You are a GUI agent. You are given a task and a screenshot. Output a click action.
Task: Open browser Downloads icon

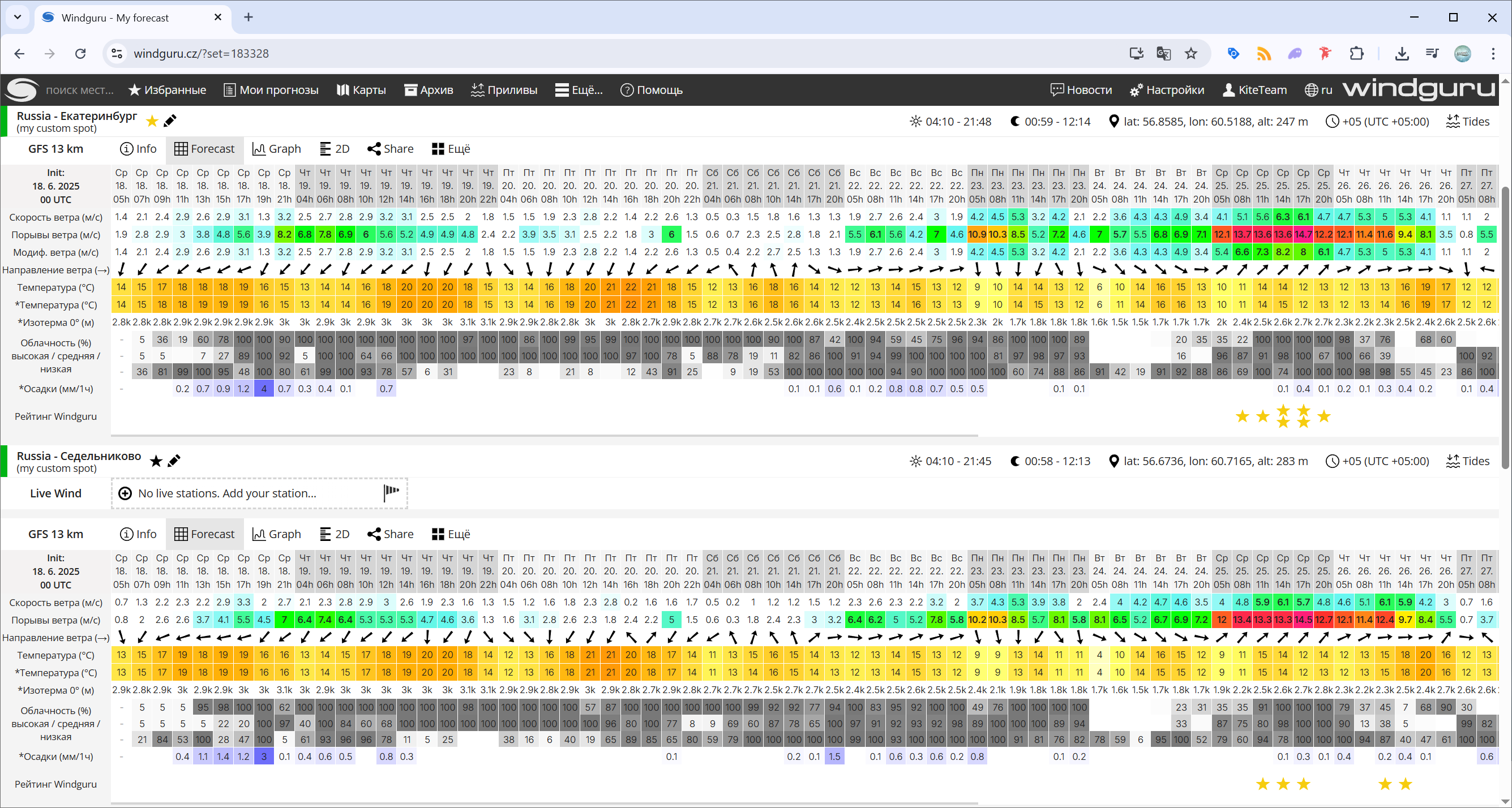click(1402, 53)
